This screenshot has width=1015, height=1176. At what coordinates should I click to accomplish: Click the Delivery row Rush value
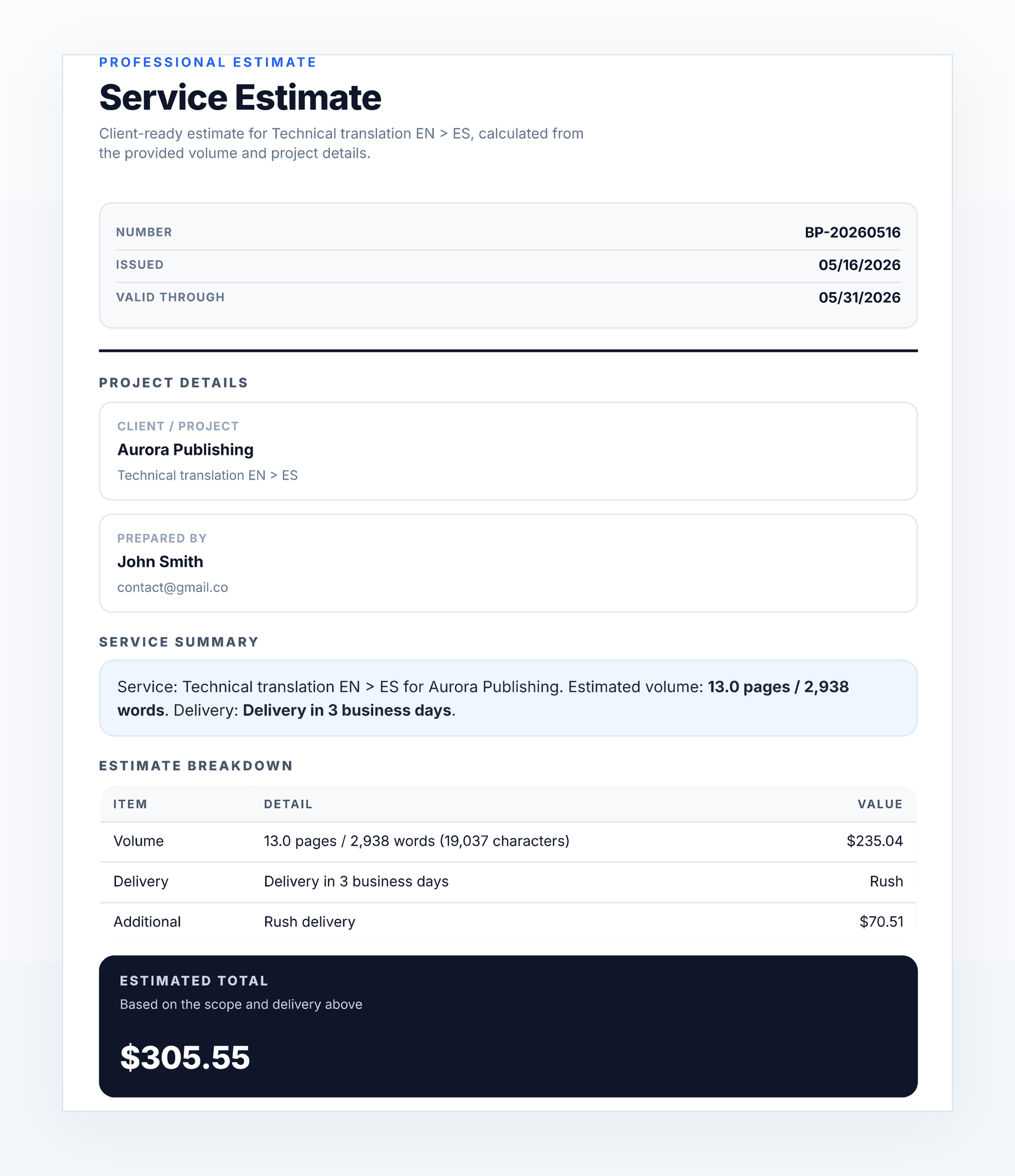tap(885, 881)
